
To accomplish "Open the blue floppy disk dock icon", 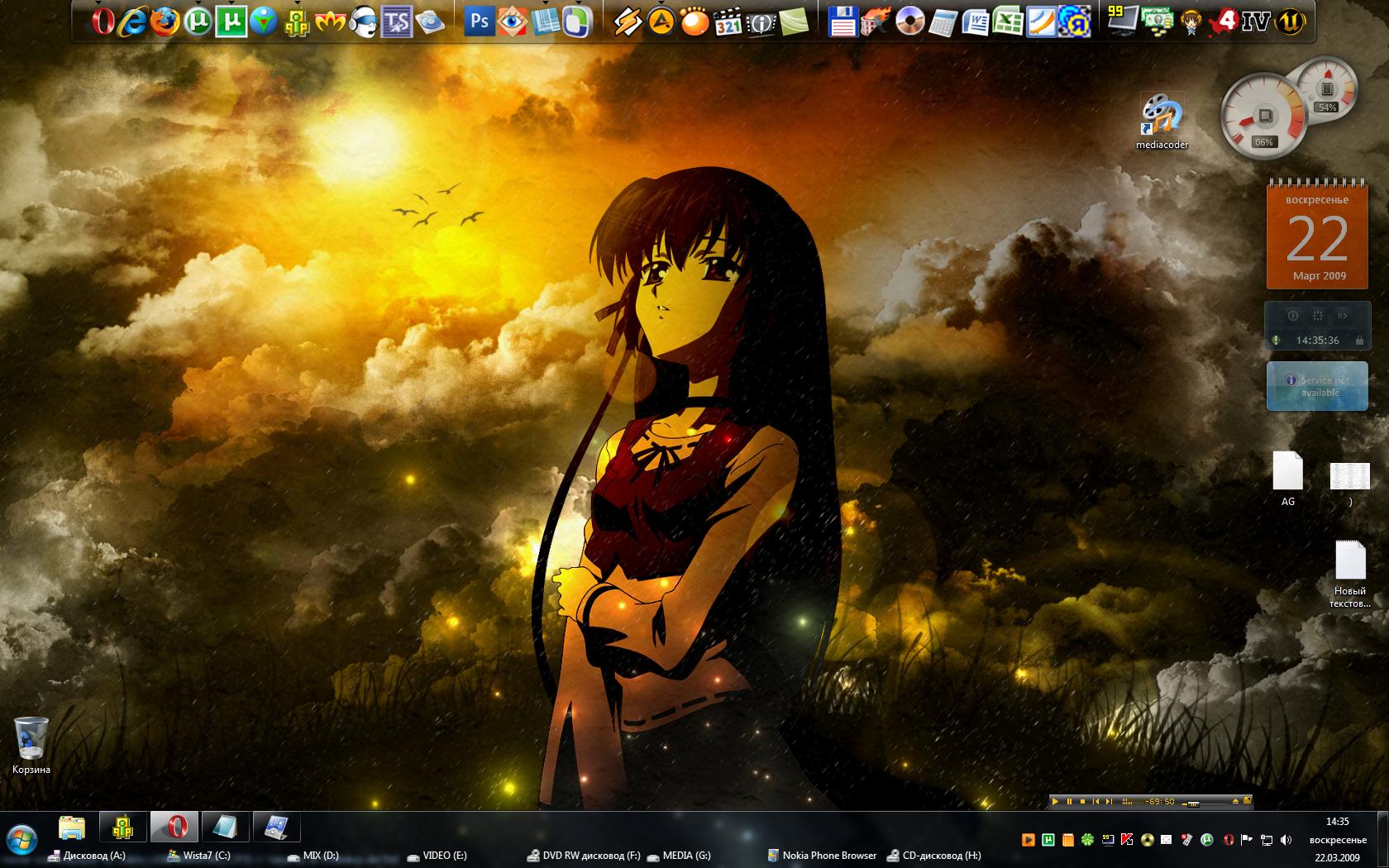I will 842,21.
